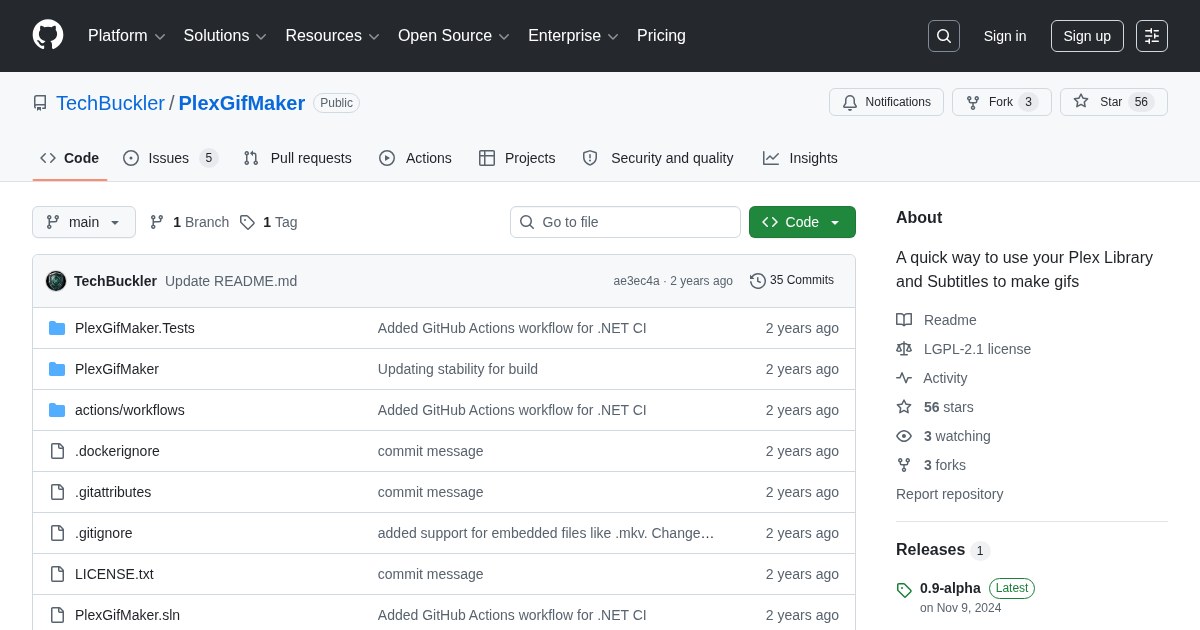Click the book icon next to Readme

tap(904, 320)
